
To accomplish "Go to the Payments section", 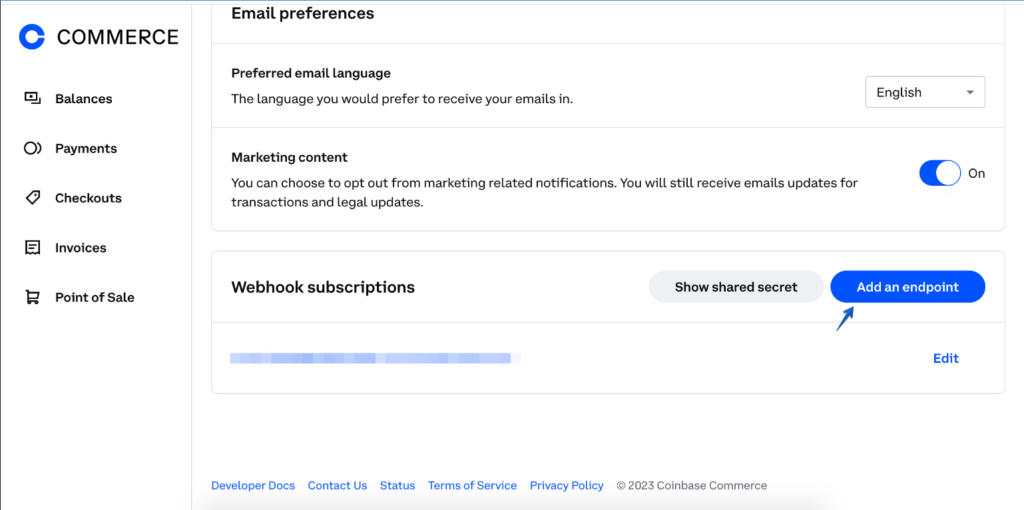I will click(x=86, y=148).
